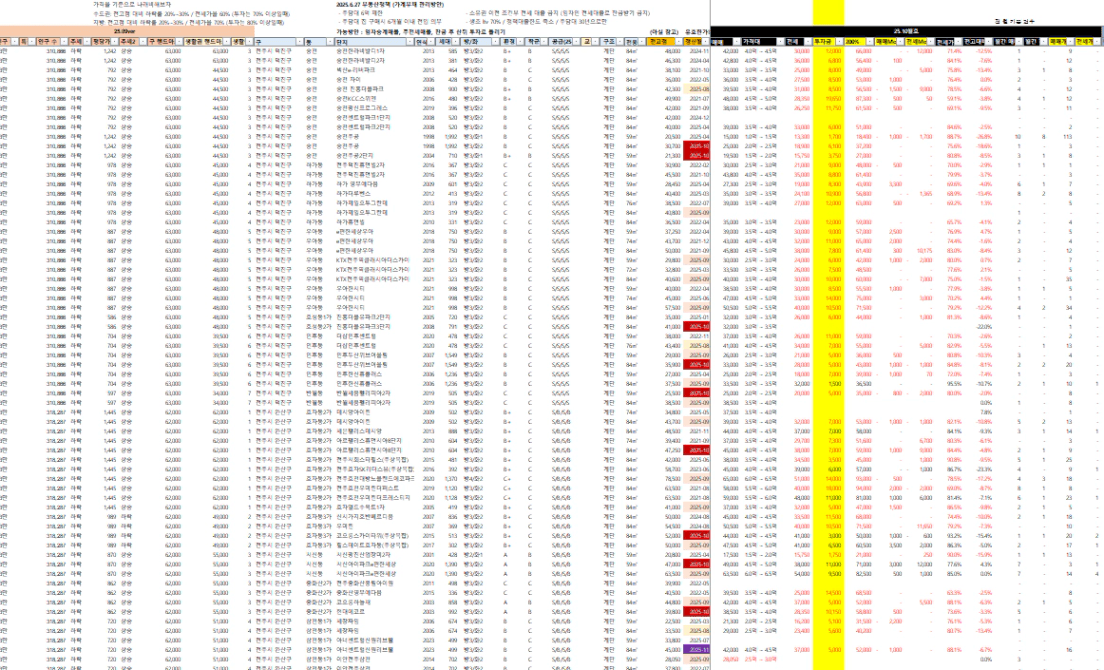1104x670 pixels.
Task: Expand the 단지 column filter arrow
Action: [x=410, y=42]
